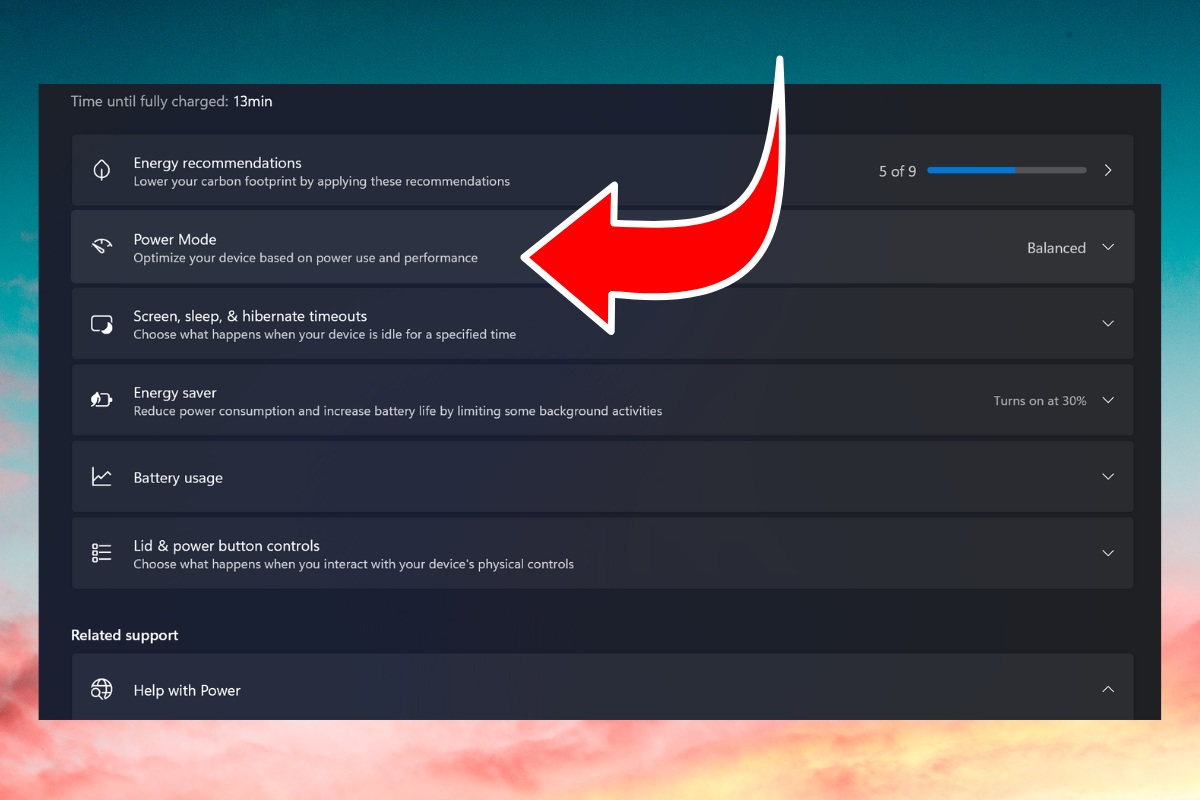Click the '5 of 9' recommendations count
Image resolution: width=1200 pixels, height=800 pixels.
897,171
